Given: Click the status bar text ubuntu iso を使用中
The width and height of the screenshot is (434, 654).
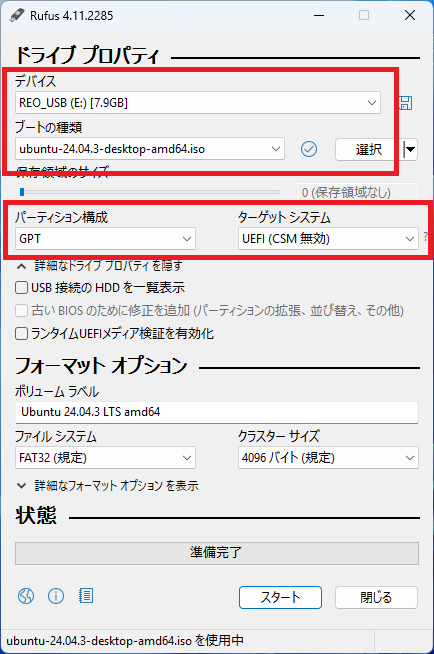Looking at the screenshot, I should click(x=125, y=641).
